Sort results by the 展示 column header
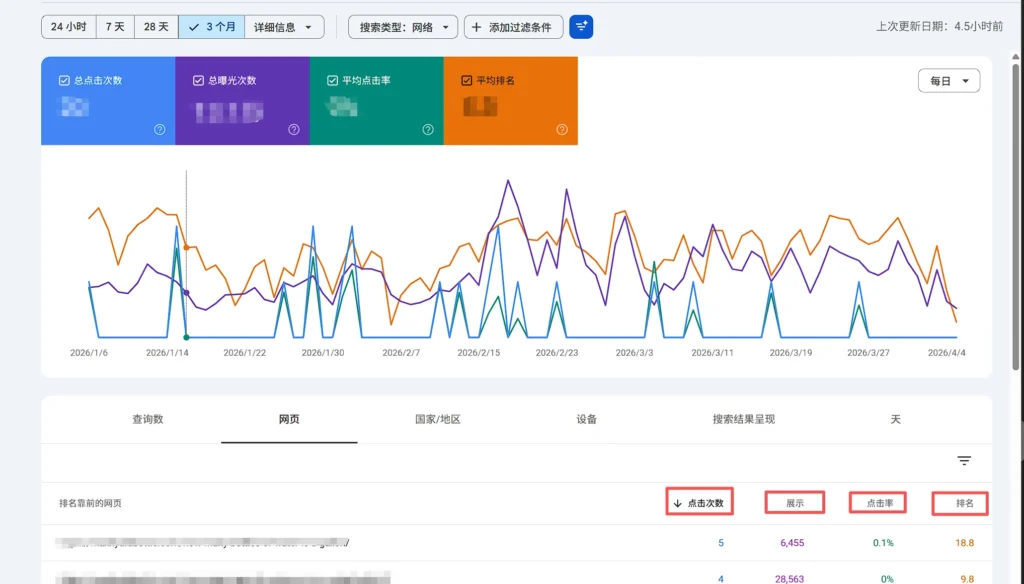This screenshot has height=584, width=1024. (794, 503)
